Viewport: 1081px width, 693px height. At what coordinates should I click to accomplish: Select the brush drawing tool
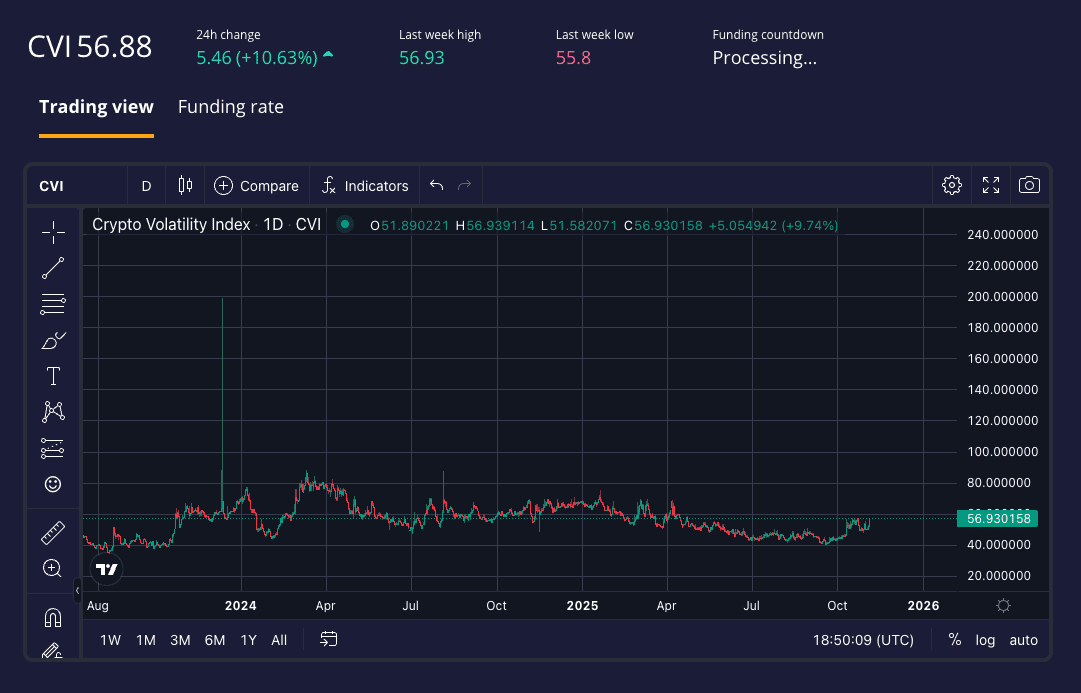point(53,340)
